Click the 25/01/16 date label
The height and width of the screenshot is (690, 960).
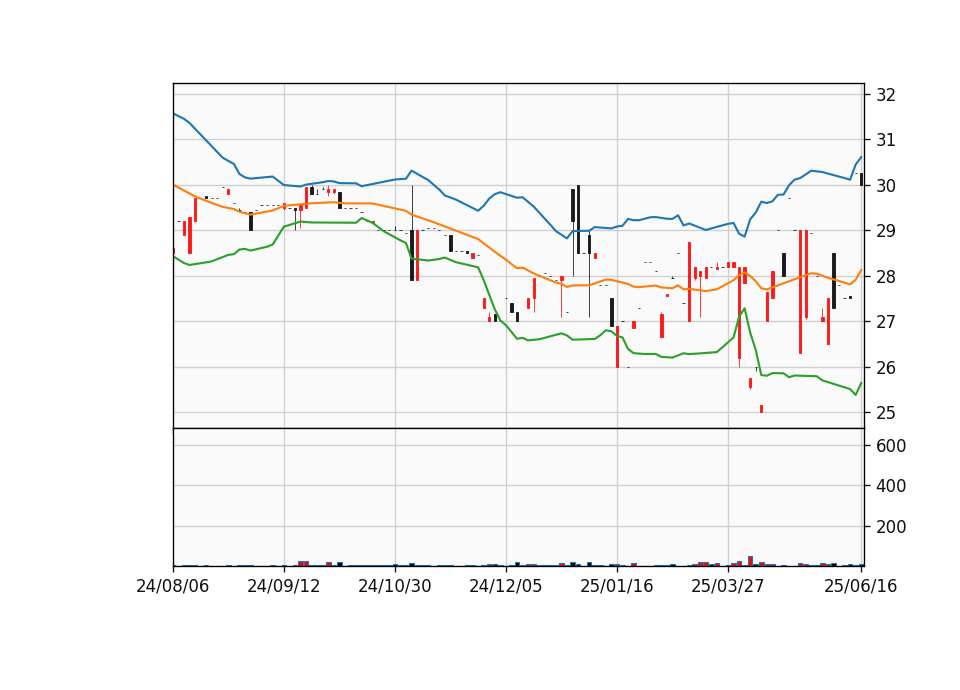pyautogui.click(x=617, y=586)
